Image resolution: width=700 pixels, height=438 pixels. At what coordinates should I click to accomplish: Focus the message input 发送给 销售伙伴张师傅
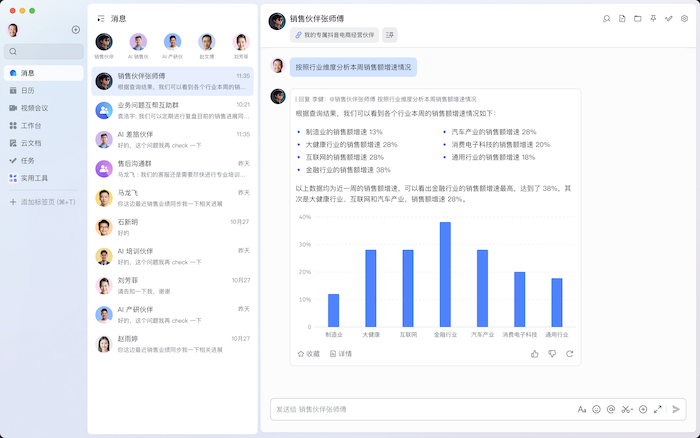422,409
